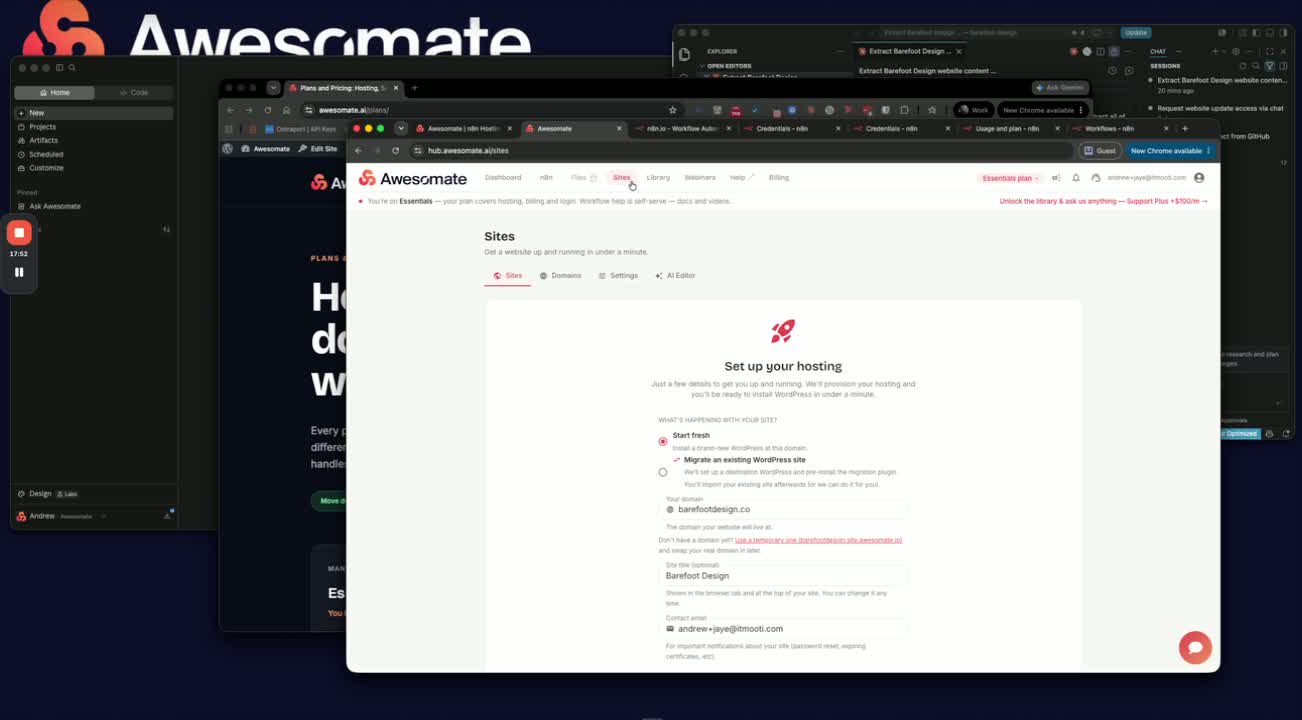Expand tab search chevron in front Chrome window
Screen dimensions: 1302x720
tap(401, 128)
